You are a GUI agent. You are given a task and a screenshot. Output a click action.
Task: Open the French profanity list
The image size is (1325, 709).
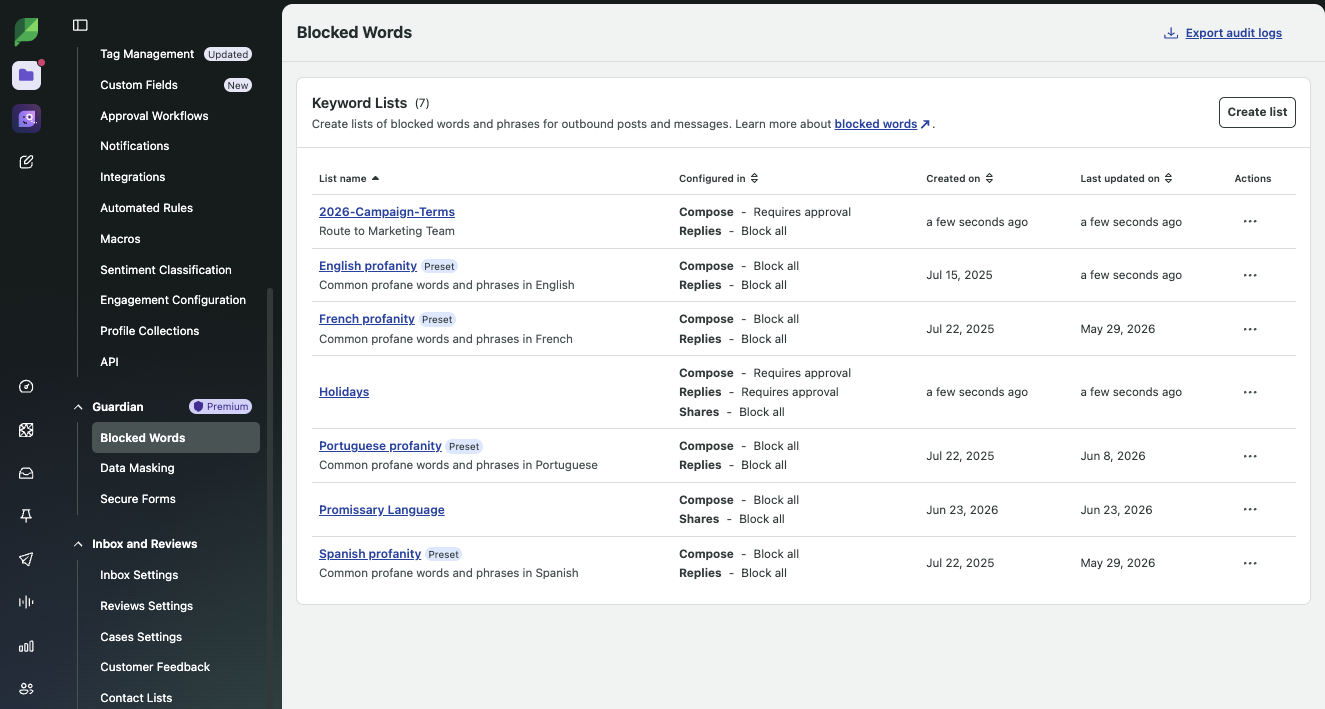point(367,319)
